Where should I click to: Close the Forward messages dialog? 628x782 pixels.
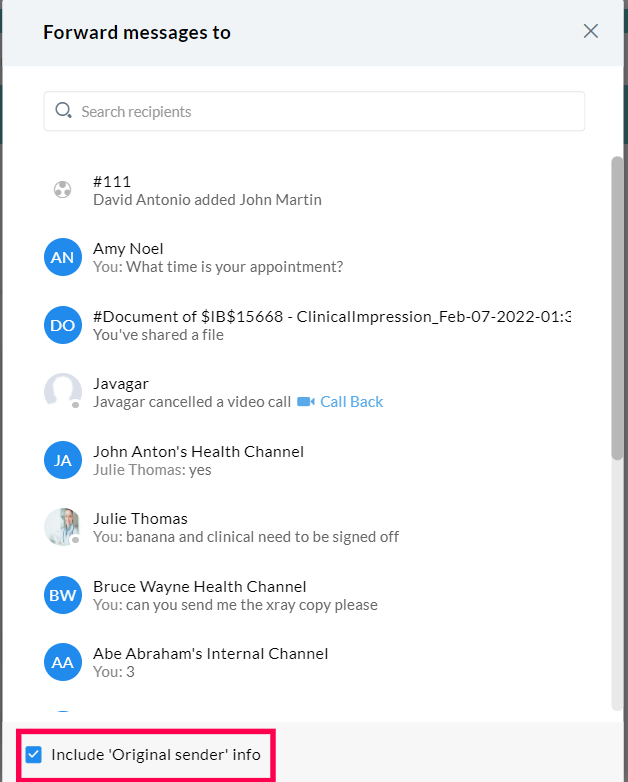tap(591, 31)
